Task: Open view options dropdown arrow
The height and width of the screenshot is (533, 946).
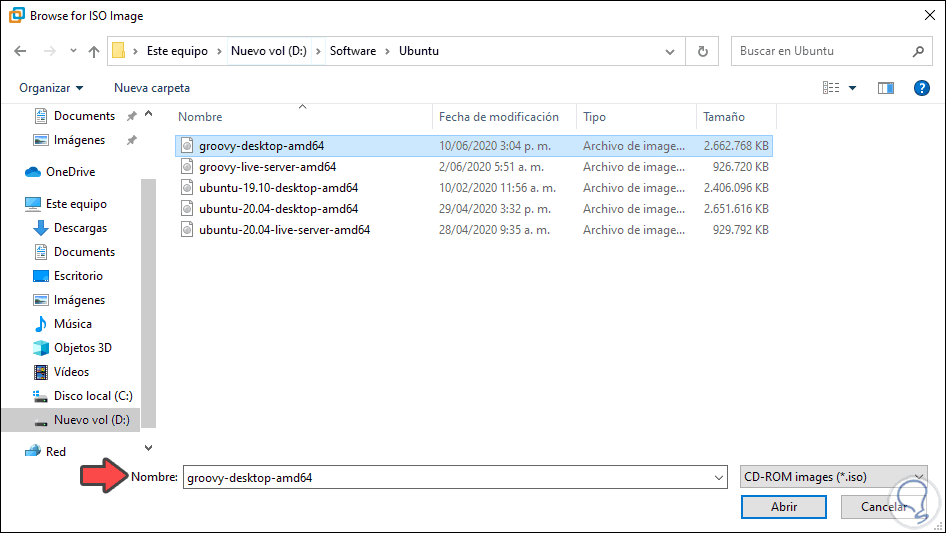Action: click(x=852, y=88)
